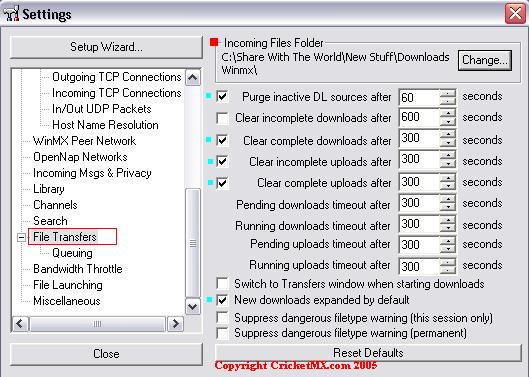Toggle Clear complete uploads checkbox

222,183
